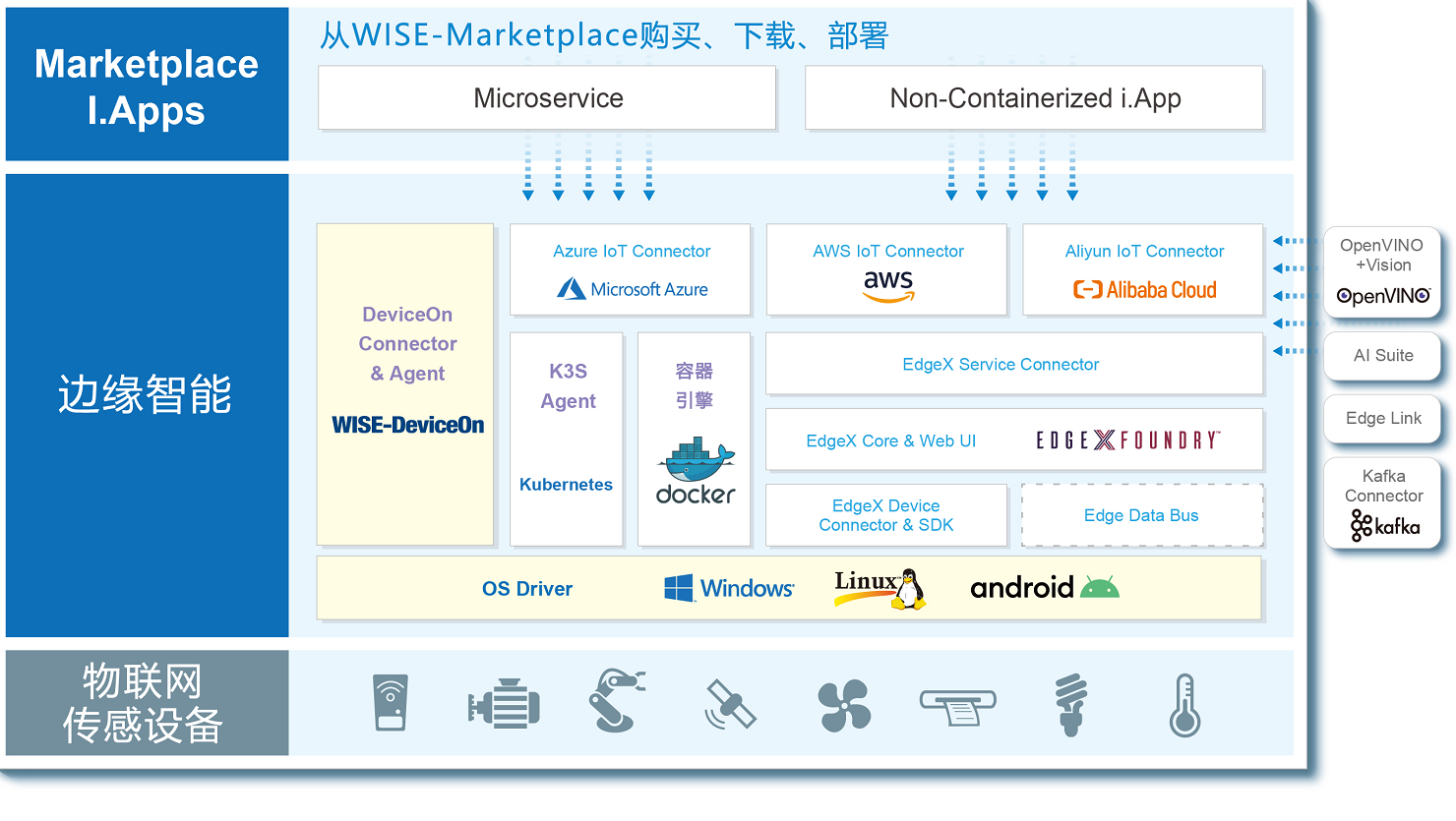Click the K3S Agent label
The height and width of the screenshot is (821, 1456).
(x=568, y=385)
